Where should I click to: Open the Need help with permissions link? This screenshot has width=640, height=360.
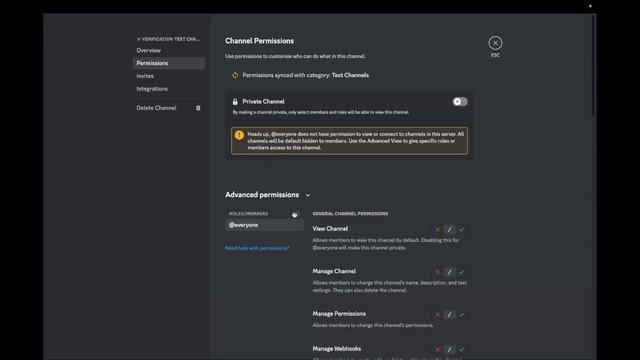(x=257, y=248)
